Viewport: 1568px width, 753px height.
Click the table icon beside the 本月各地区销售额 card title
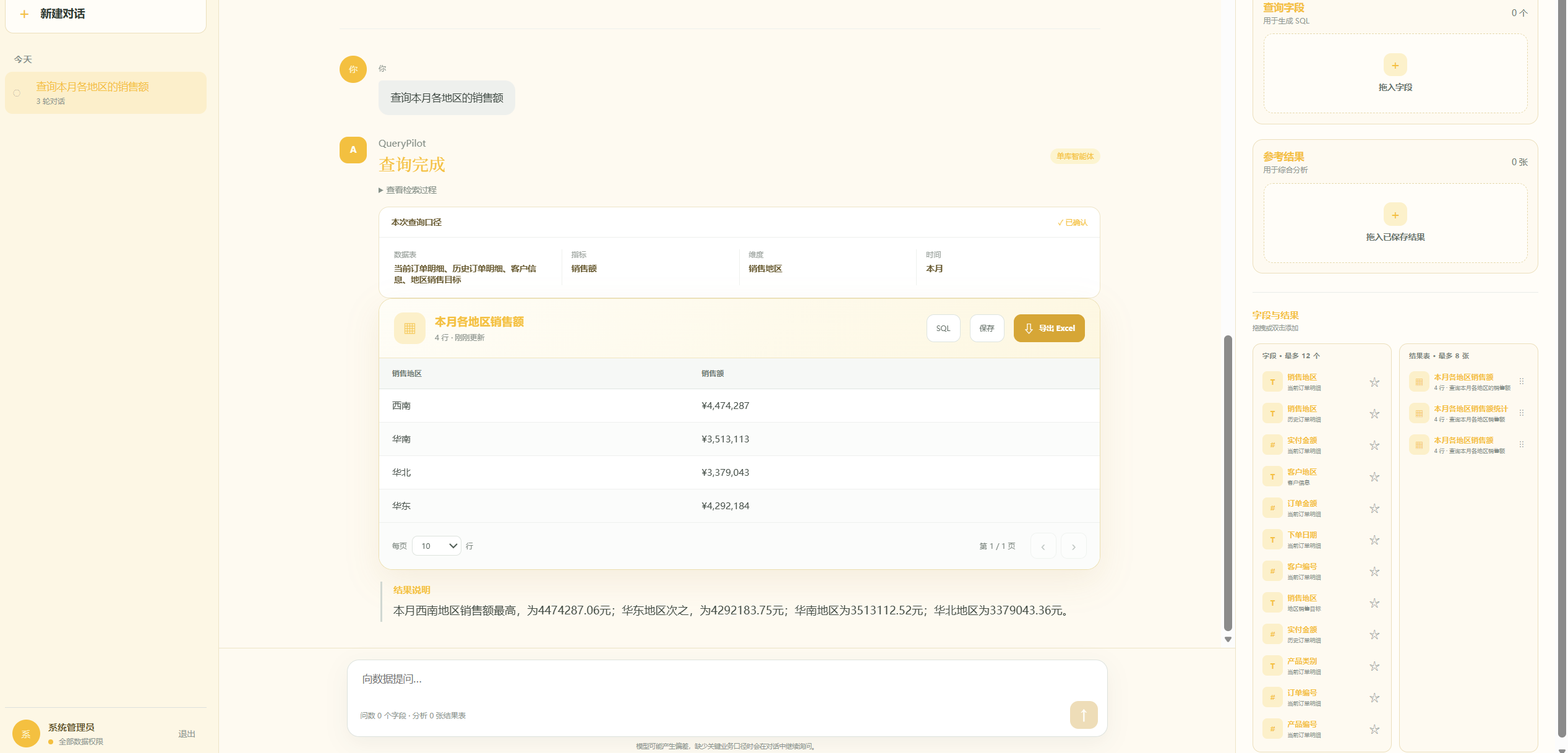pyautogui.click(x=409, y=328)
